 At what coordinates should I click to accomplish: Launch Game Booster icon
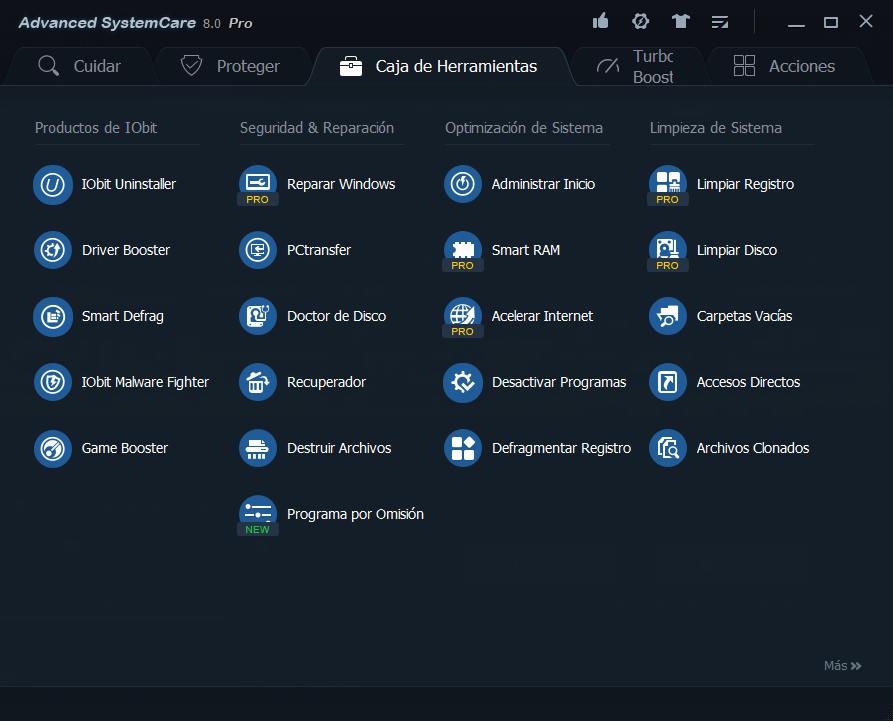click(x=53, y=449)
